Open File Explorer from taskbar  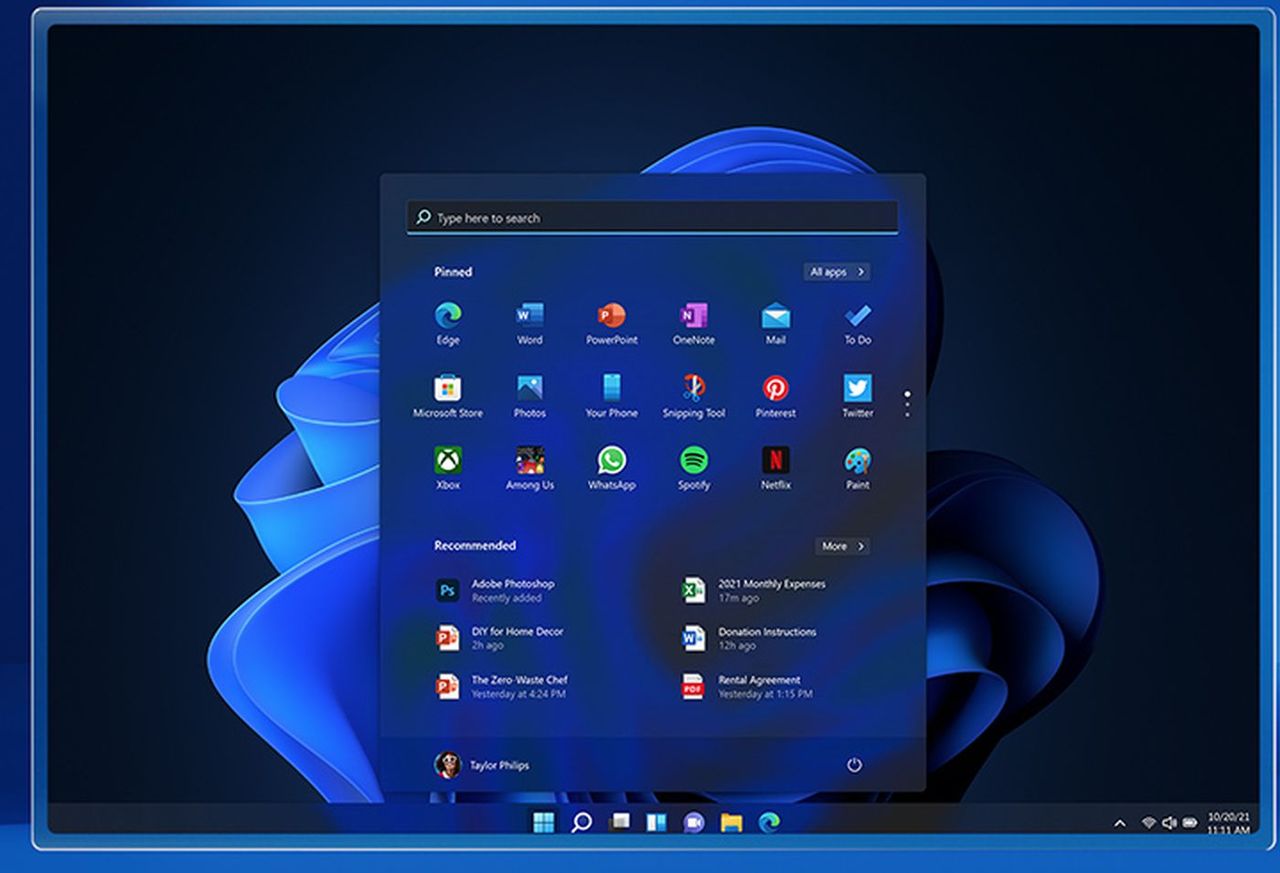point(732,822)
